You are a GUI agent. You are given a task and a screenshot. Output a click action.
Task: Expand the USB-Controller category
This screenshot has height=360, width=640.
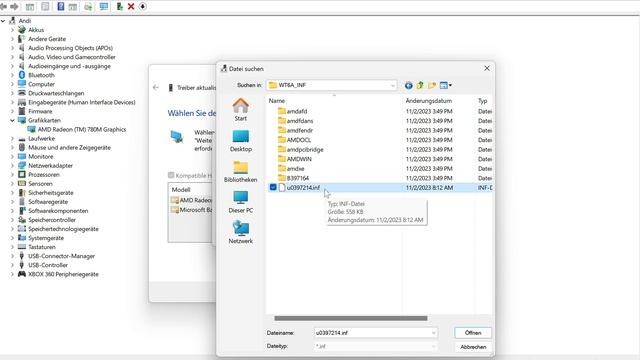(x=12, y=265)
